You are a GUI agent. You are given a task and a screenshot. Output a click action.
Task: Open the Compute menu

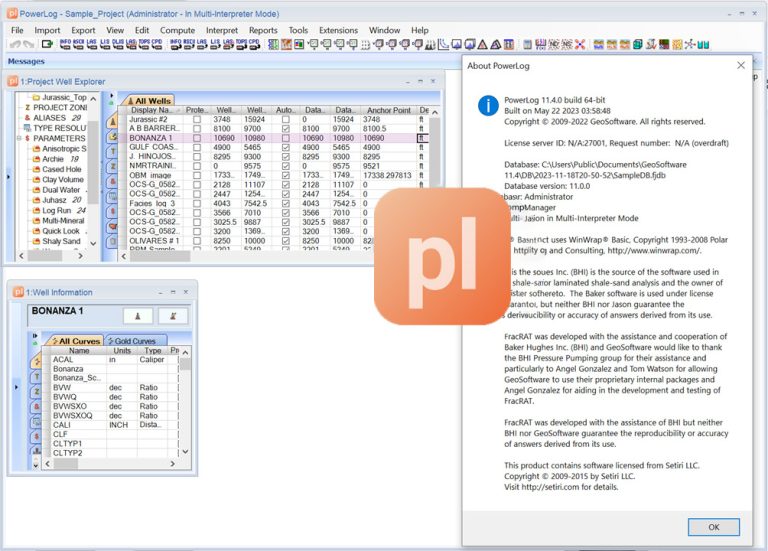click(177, 30)
